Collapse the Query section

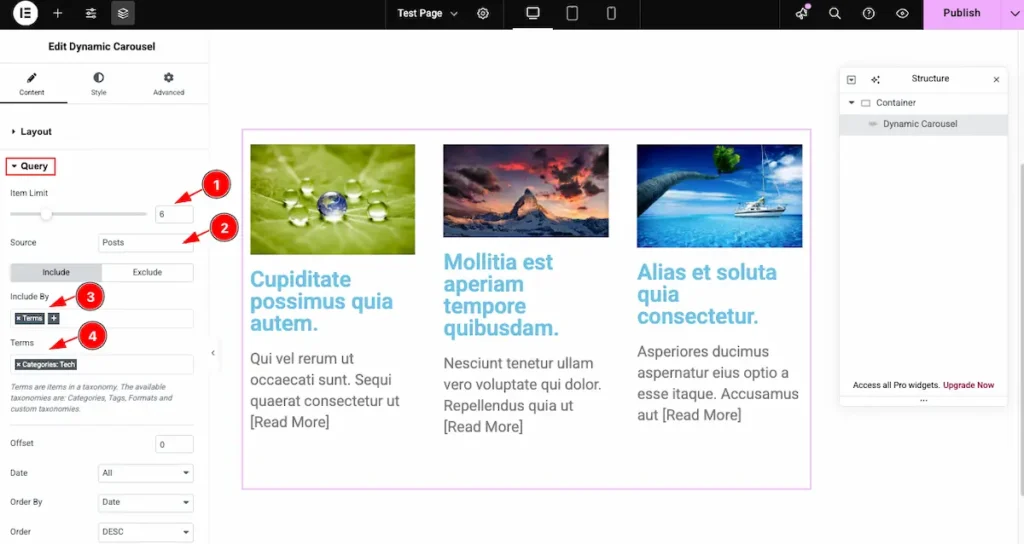pyautogui.click(x=30, y=166)
